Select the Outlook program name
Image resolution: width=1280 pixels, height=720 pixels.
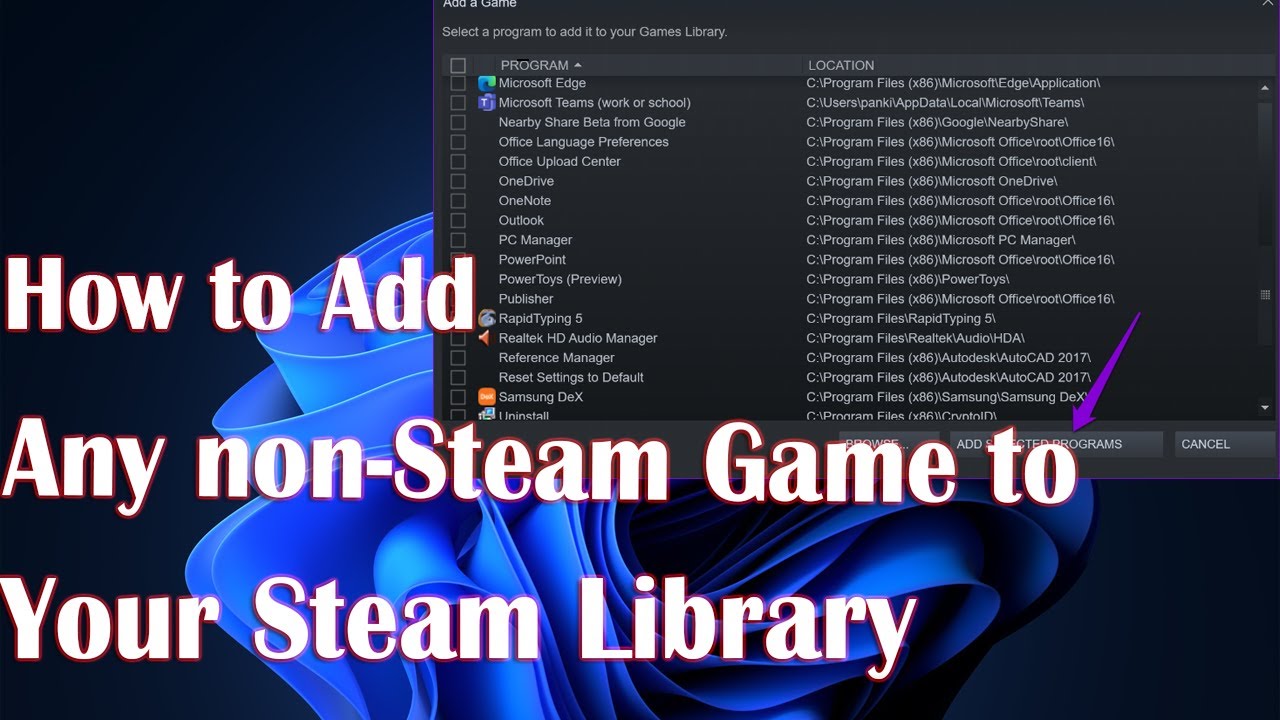(521, 220)
